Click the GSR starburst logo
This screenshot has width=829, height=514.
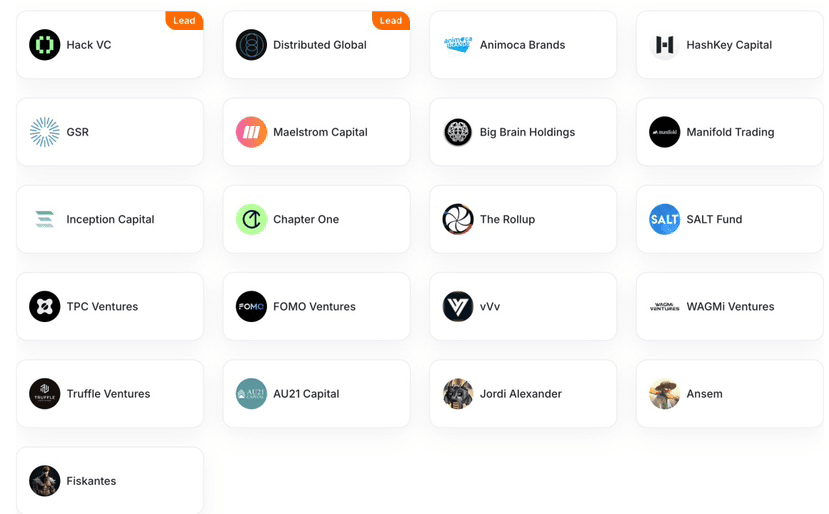[x=44, y=132]
